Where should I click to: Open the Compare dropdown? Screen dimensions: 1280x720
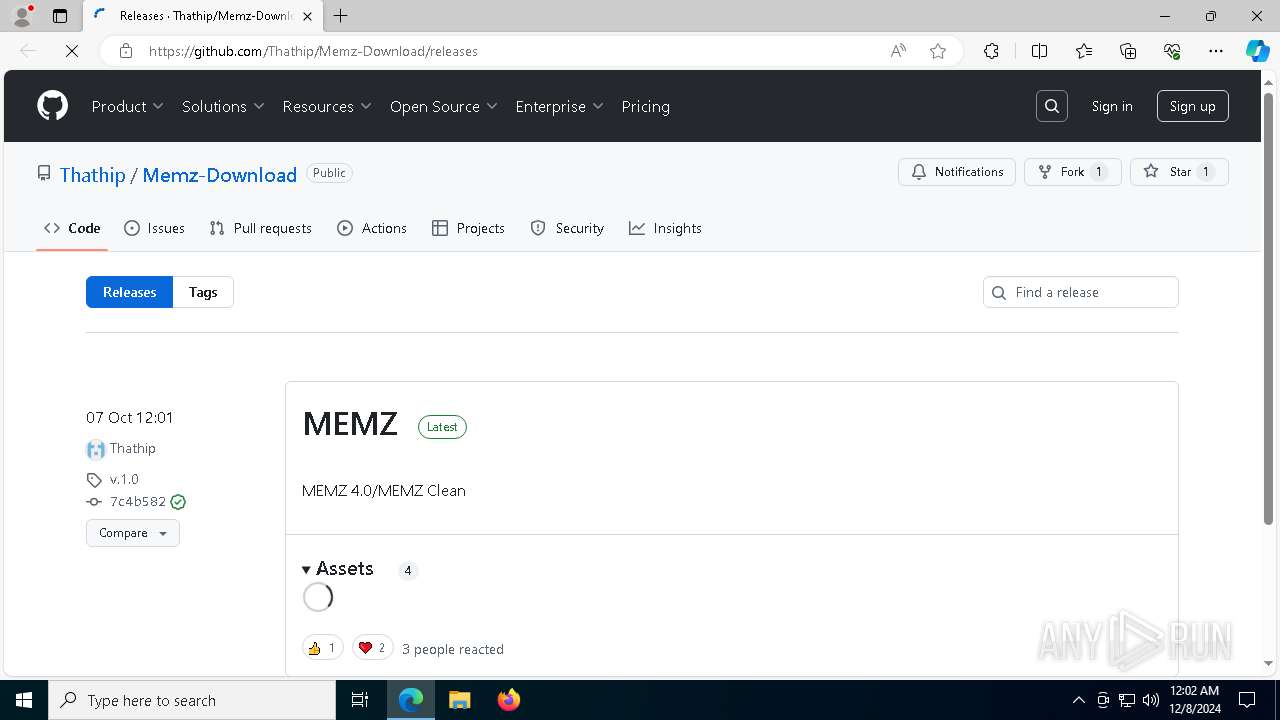click(133, 533)
